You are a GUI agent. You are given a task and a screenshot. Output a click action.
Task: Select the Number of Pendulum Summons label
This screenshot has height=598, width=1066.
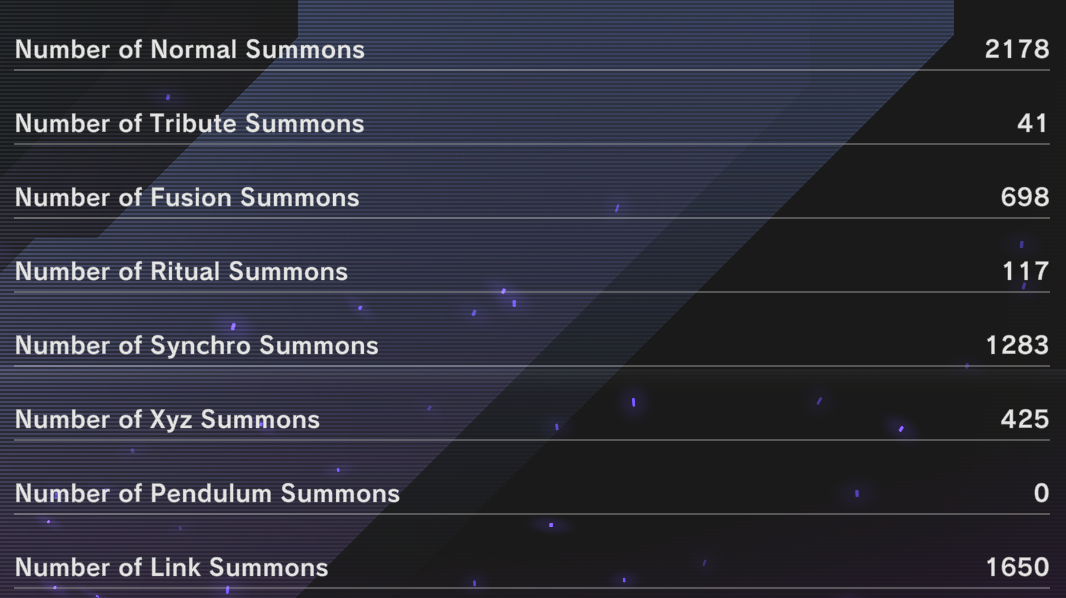coord(207,494)
